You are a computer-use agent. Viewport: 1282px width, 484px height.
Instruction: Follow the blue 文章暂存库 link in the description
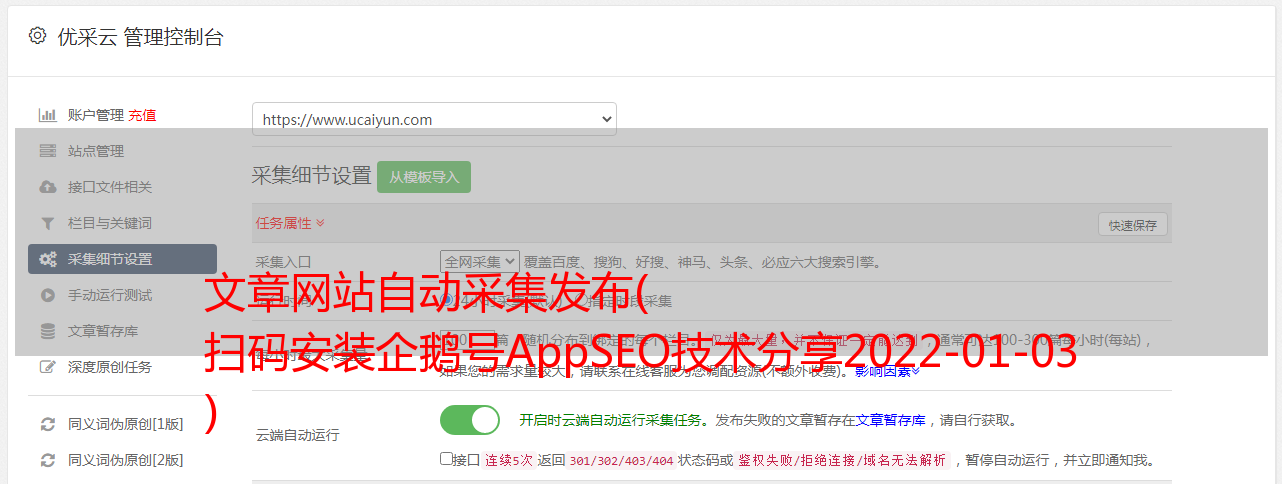tap(890, 421)
